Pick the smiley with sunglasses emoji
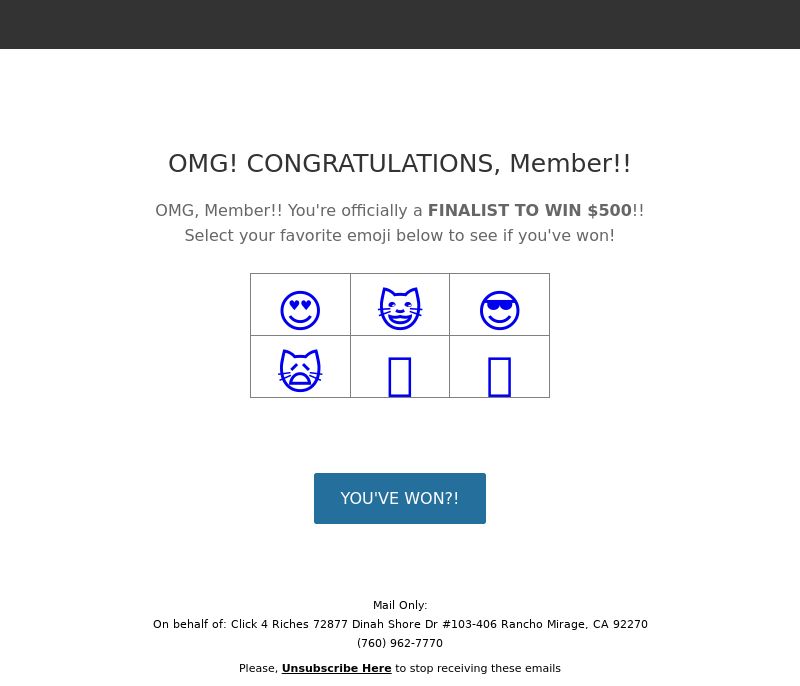Screen dimensions: 800x686 point(499,310)
